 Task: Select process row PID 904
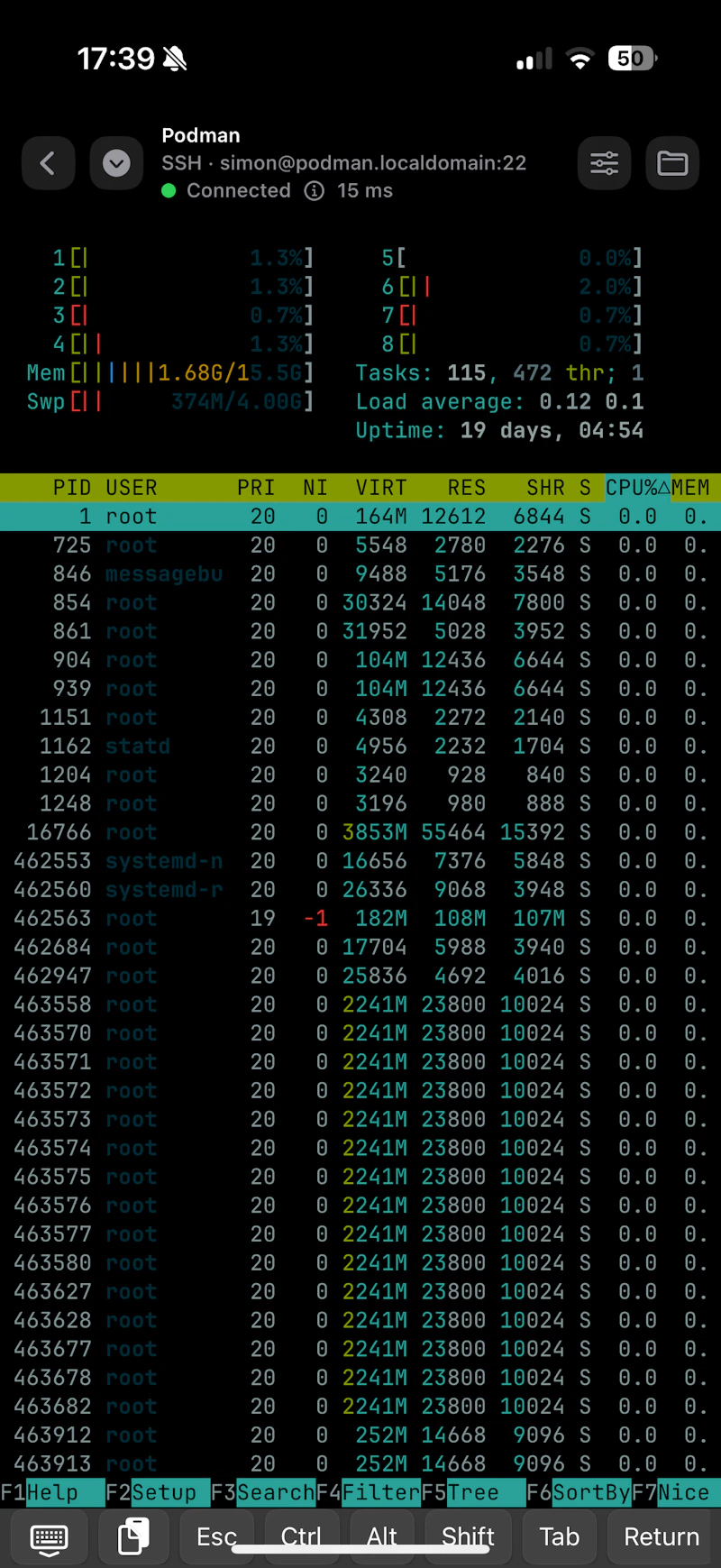point(360,660)
